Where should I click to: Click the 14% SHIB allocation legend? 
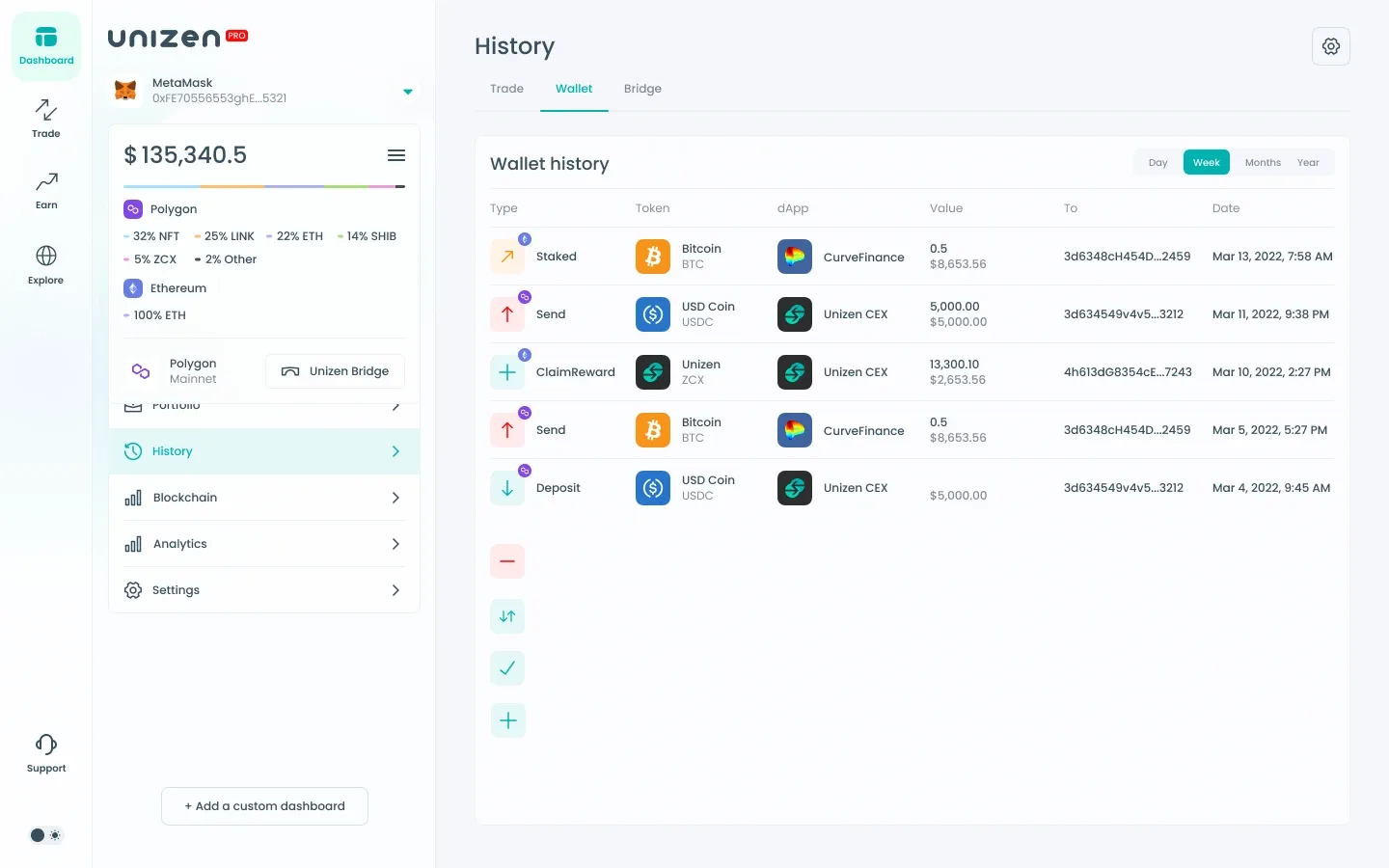point(367,236)
